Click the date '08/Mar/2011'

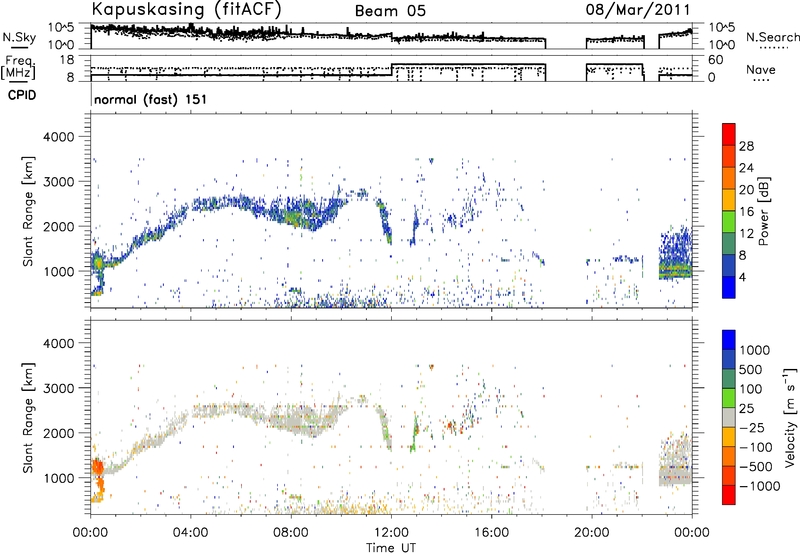coord(638,10)
